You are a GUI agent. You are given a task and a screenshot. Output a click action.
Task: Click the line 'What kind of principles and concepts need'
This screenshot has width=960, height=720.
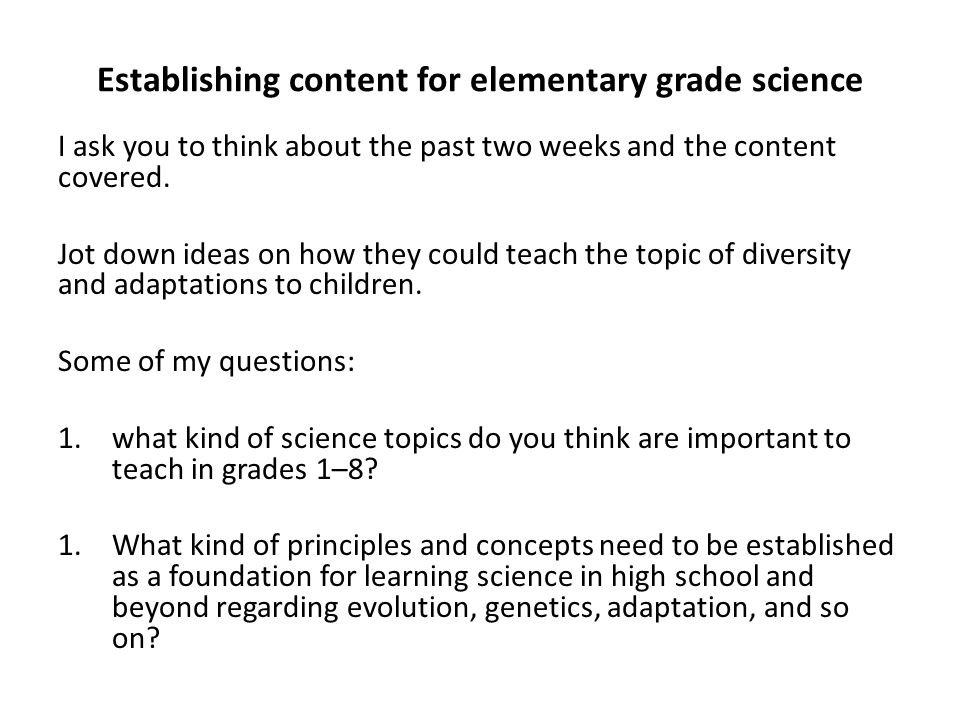coord(503,546)
